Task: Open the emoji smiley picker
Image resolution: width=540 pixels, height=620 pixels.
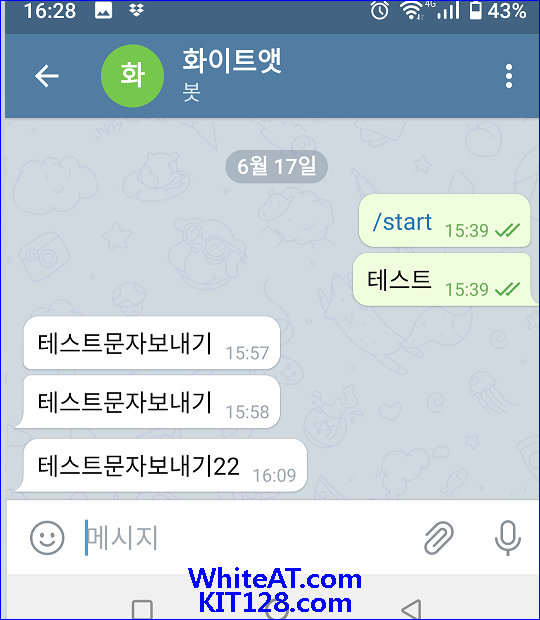Action: 47,538
